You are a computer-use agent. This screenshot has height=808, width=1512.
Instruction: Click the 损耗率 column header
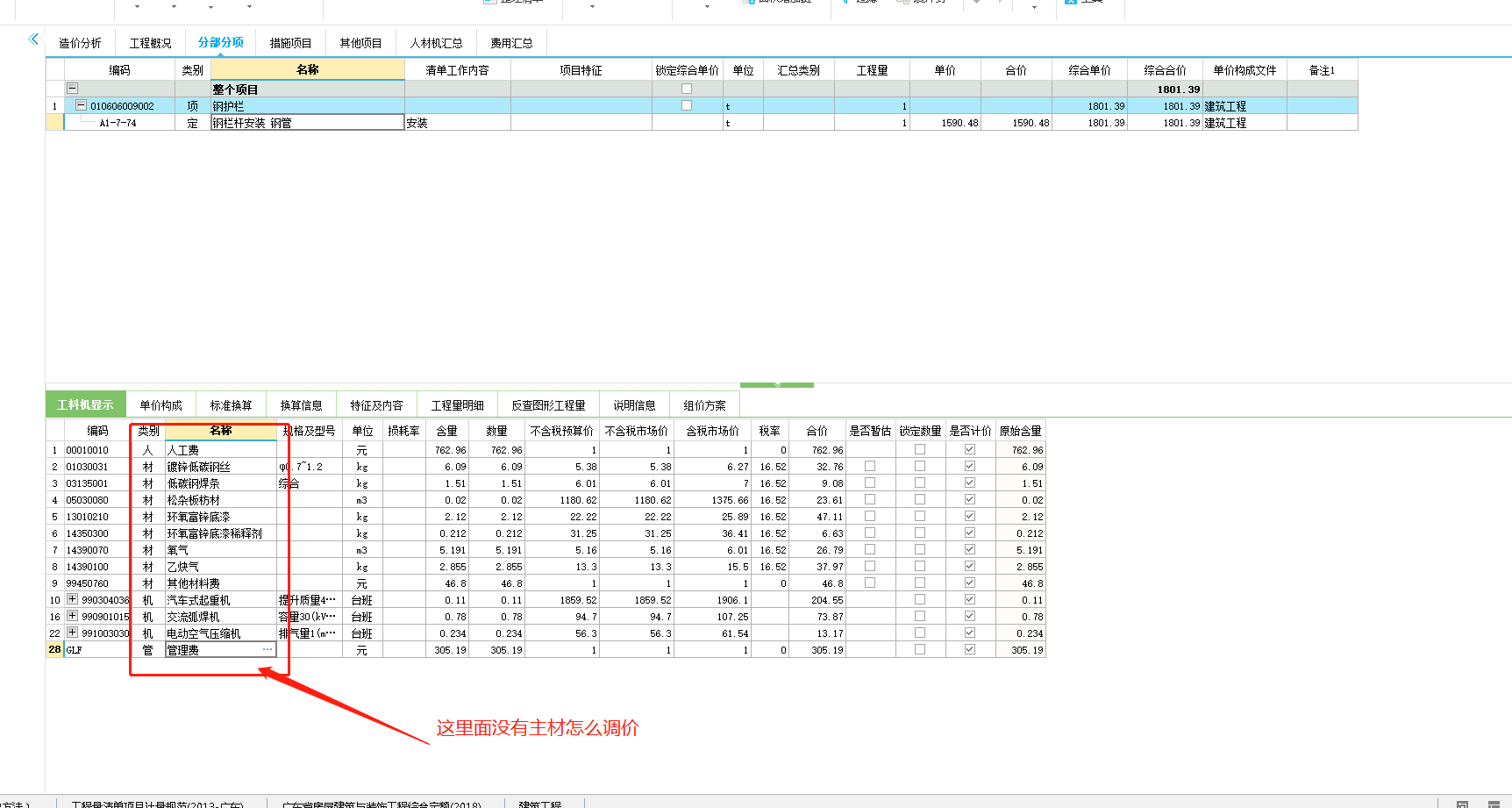coord(403,431)
